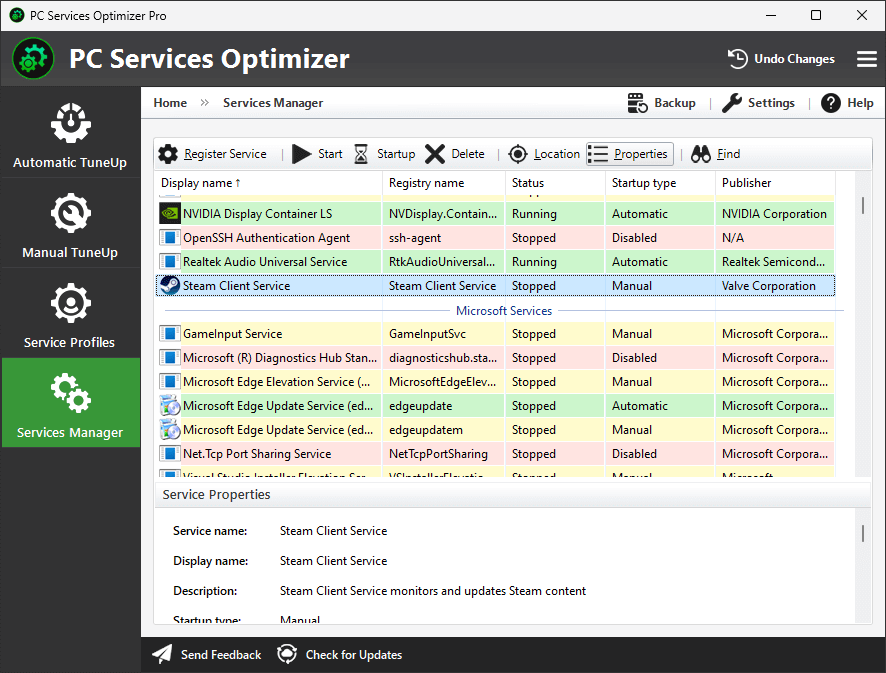This screenshot has width=886, height=673.
Task: Click the OpenSSH Authentication Agent row icon
Action: pyautogui.click(x=170, y=238)
